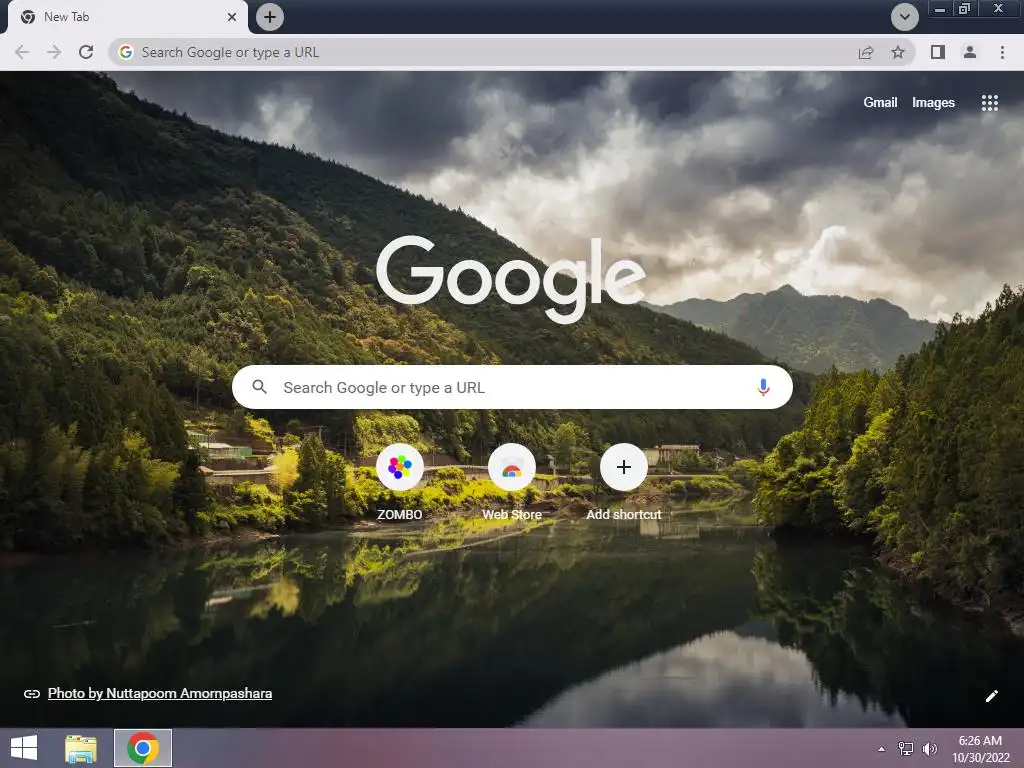This screenshot has width=1024, height=768.
Task: Reload the current page
Action: [x=86, y=52]
